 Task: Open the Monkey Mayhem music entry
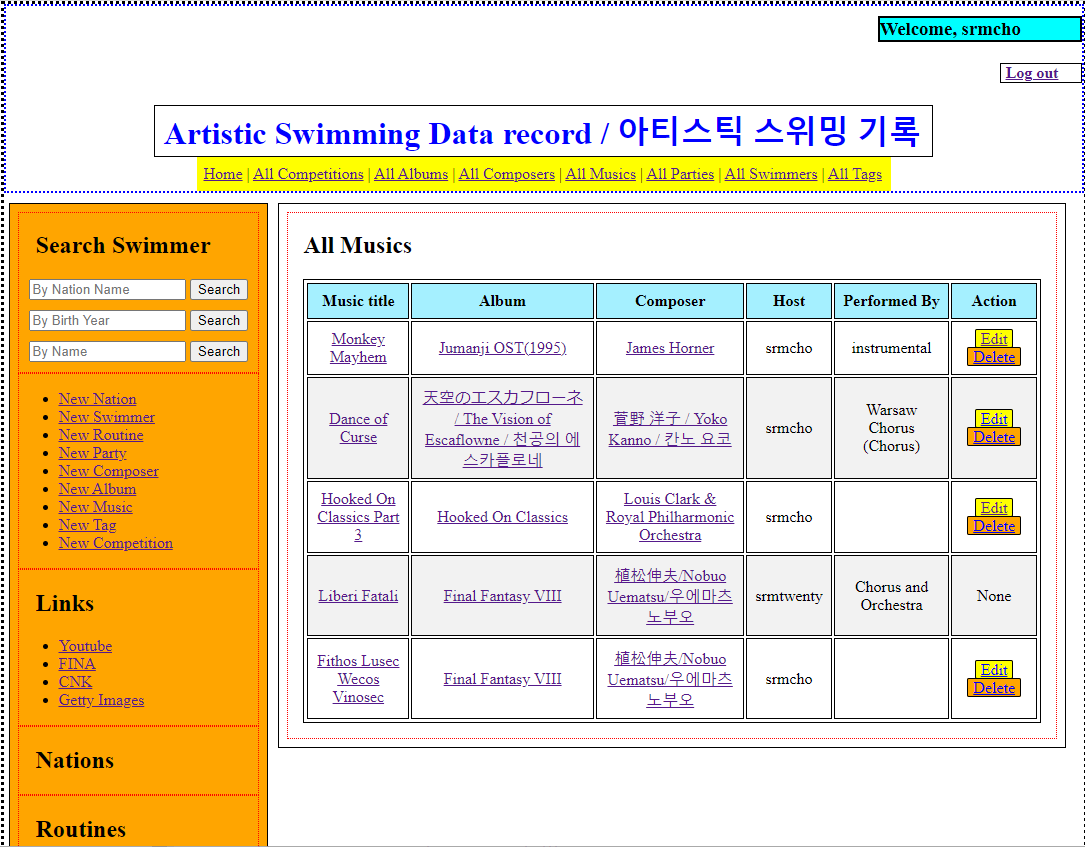357,347
